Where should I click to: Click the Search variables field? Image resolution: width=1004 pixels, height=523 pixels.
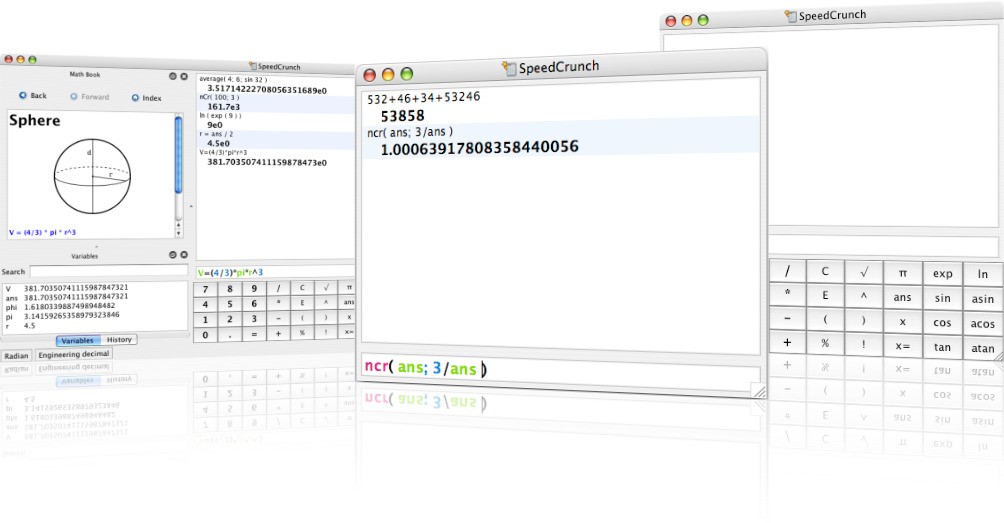coord(107,271)
